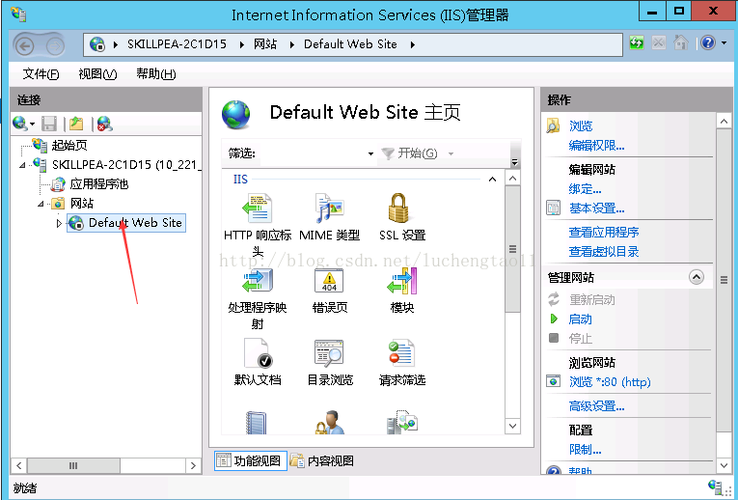The image size is (738, 500).
Task: Collapse the SKILLPEA-2C1D15 server node
Action: coord(22,165)
